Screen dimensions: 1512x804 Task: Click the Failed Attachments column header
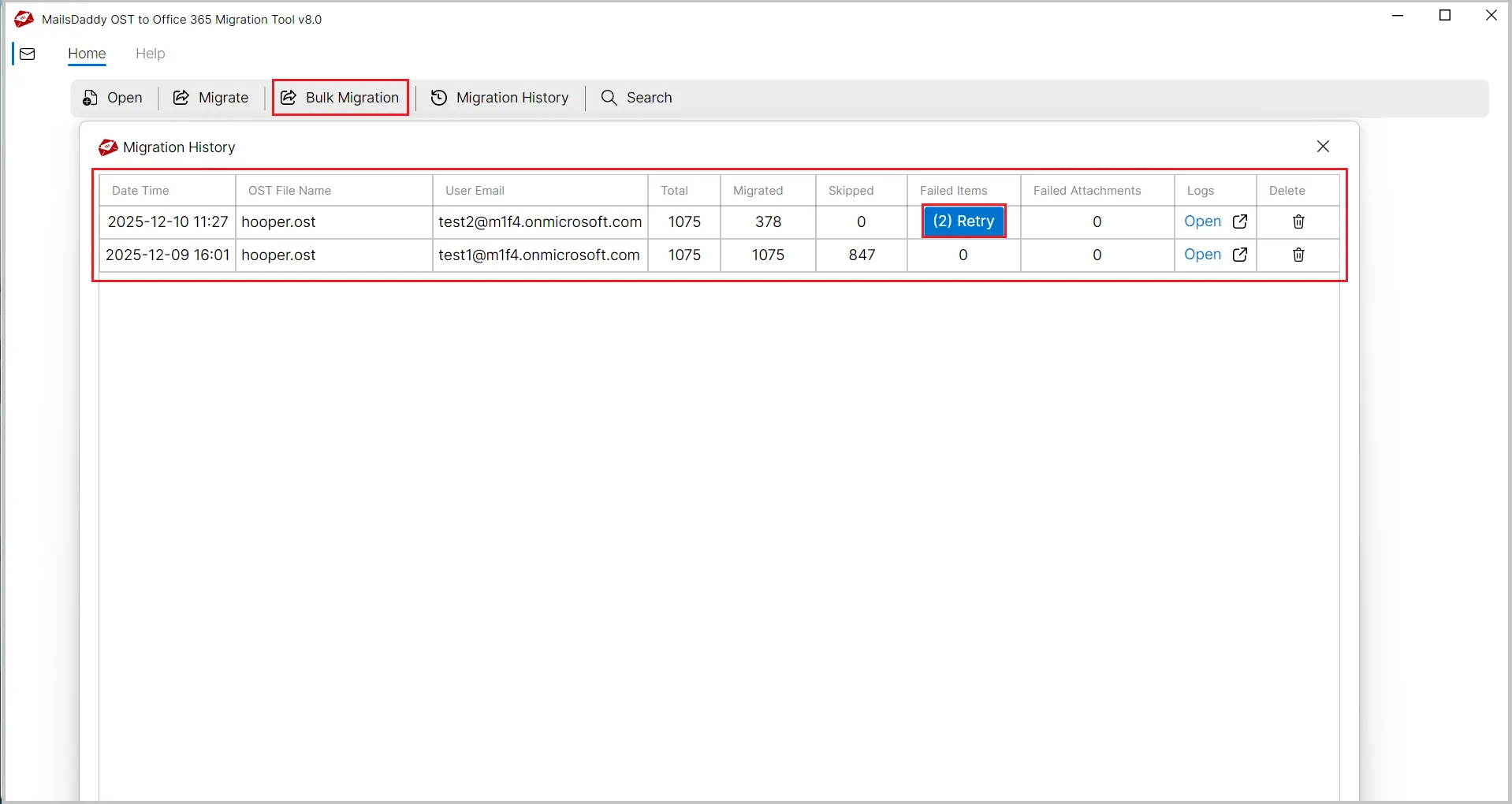(1087, 191)
